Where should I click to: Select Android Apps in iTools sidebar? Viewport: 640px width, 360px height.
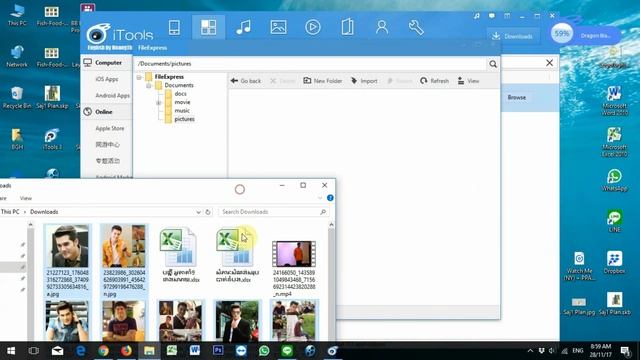[112, 96]
